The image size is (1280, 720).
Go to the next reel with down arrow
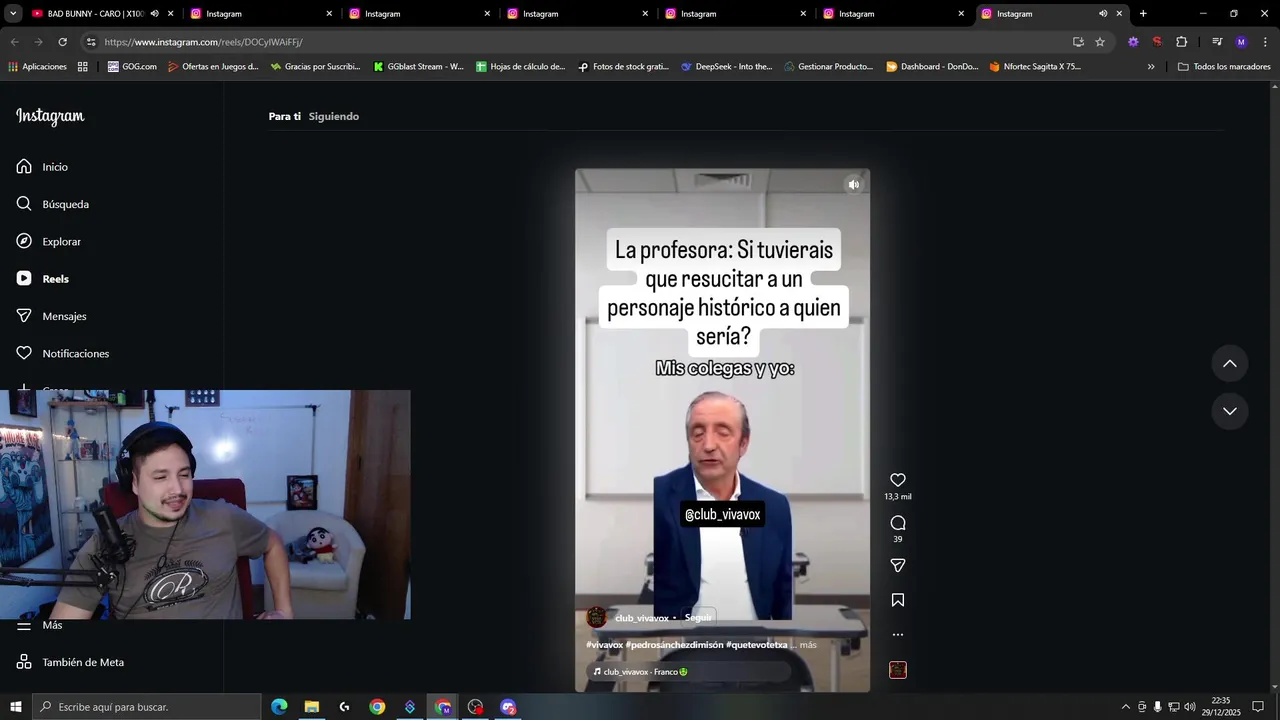click(1230, 411)
